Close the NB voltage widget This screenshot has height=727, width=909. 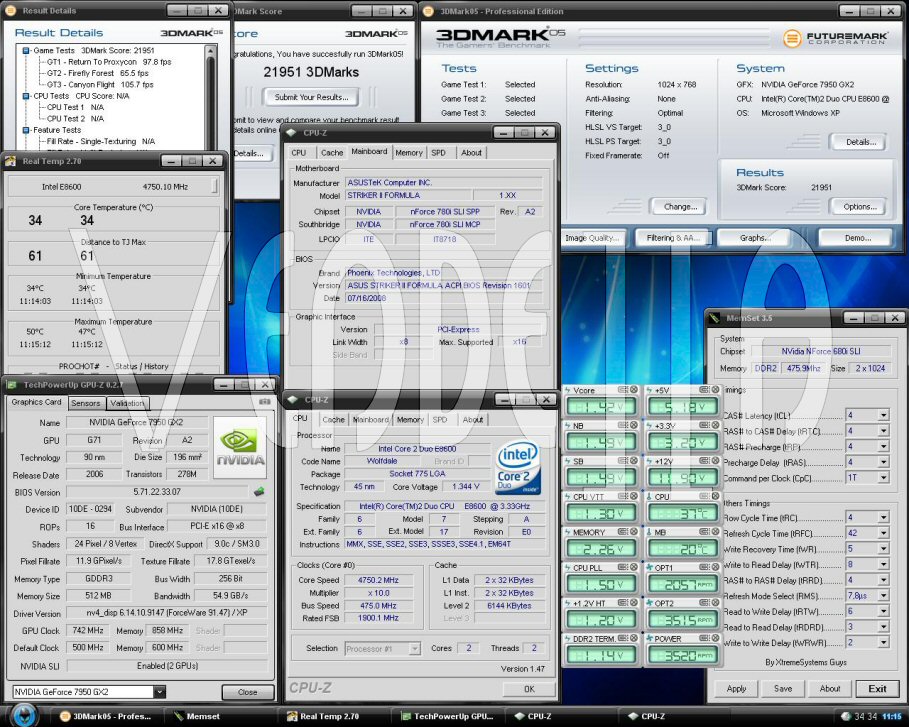click(634, 425)
